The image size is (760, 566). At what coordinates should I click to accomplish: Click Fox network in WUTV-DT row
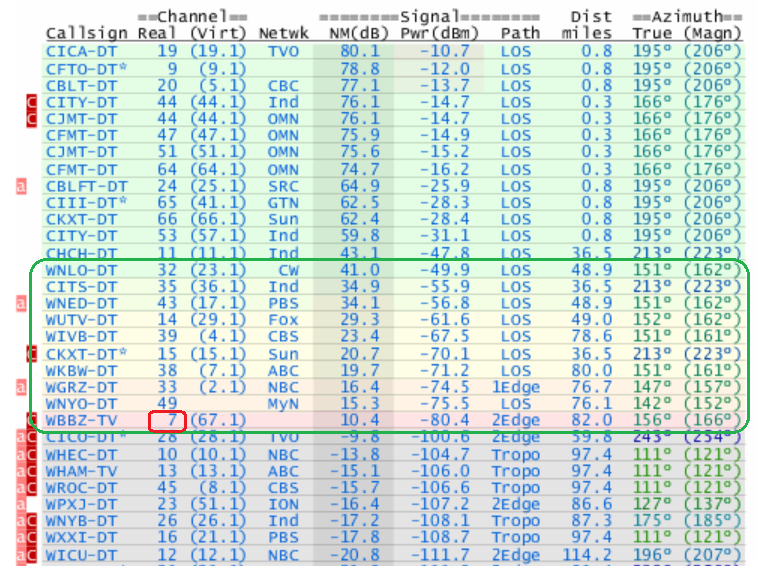click(x=283, y=320)
